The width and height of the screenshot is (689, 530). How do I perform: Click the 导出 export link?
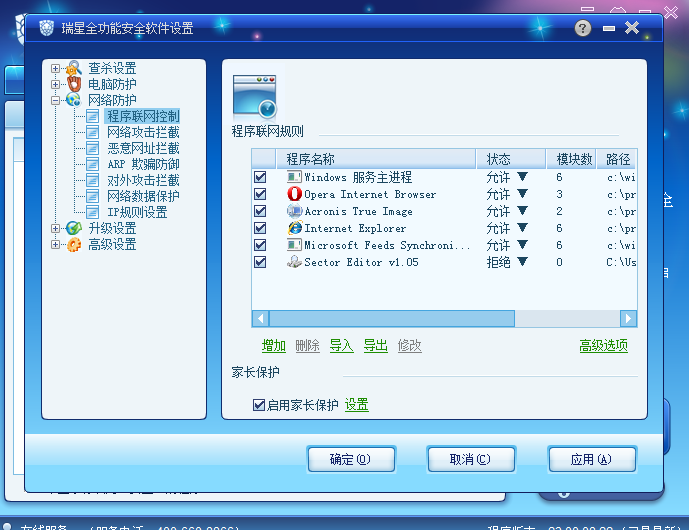point(376,346)
